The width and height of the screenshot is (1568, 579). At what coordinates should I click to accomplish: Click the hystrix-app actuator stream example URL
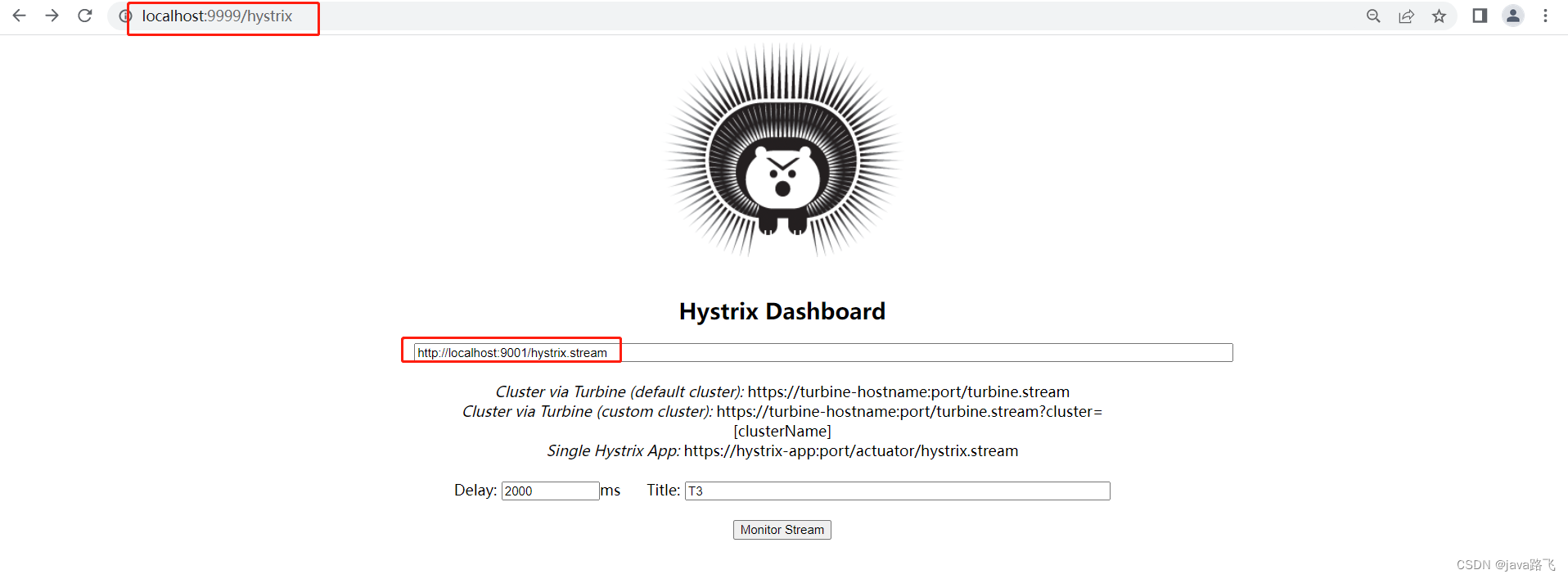tap(851, 451)
